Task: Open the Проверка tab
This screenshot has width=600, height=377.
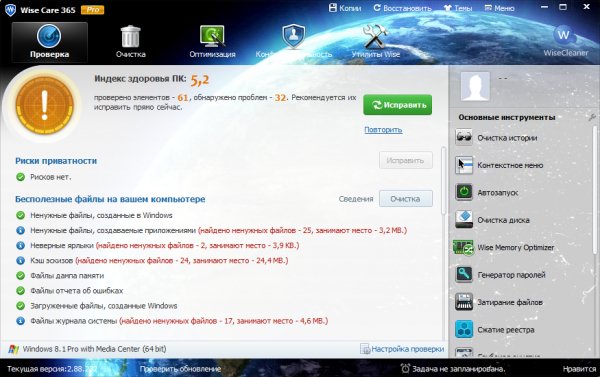Action: pyautogui.click(x=49, y=42)
